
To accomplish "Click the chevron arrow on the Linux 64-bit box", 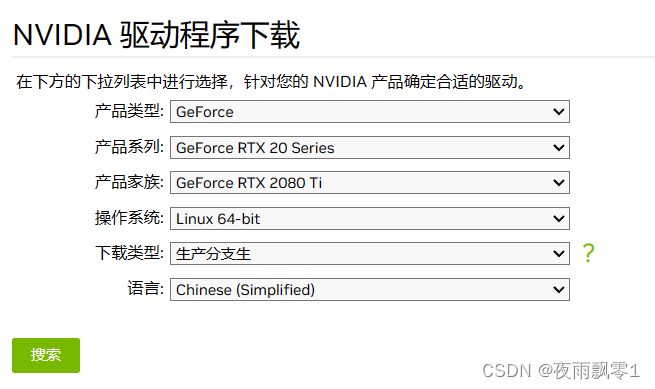I will (x=559, y=219).
